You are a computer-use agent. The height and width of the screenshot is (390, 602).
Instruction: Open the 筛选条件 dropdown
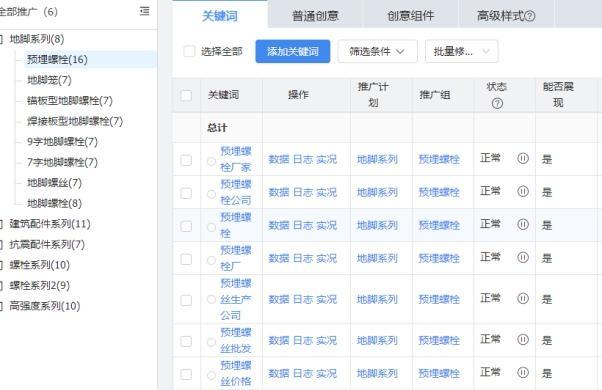coord(377,51)
